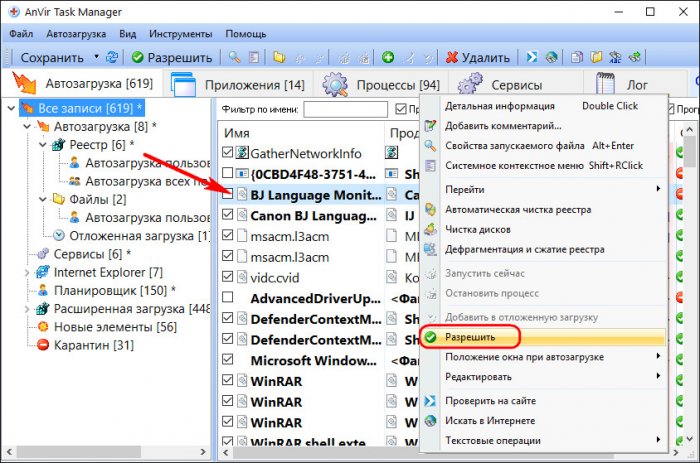Screen dimensions: 700x463
Task: Click Разрешить in the context menu
Action: tap(470, 337)
